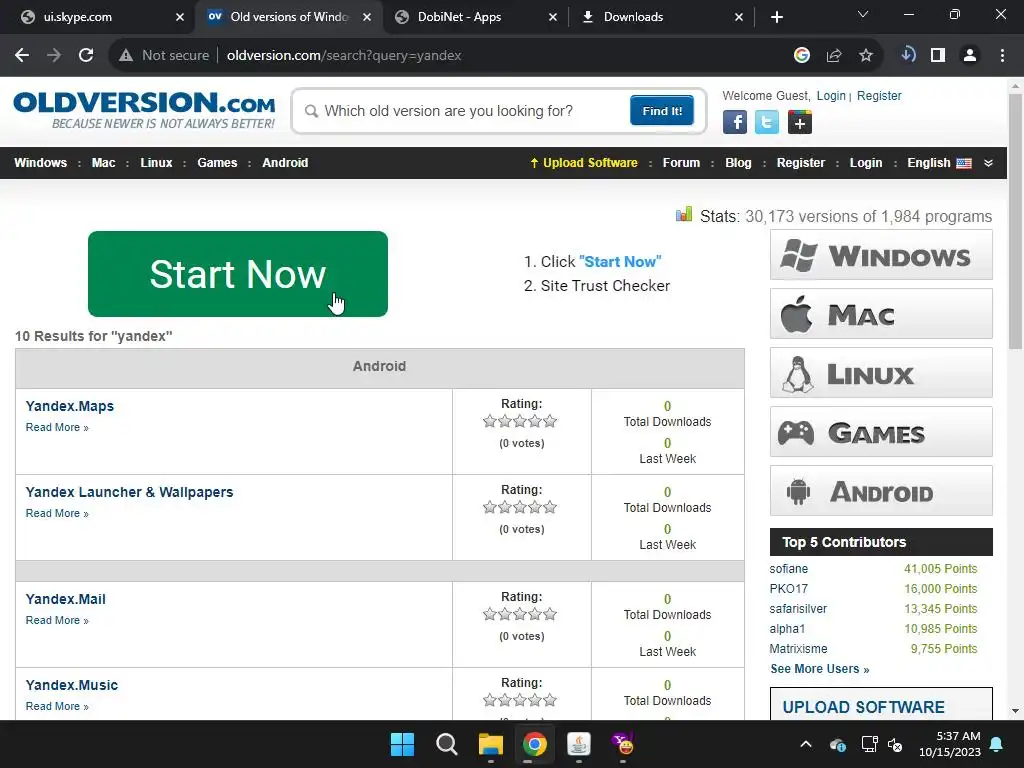Click the Google Plus icon
Viewport: 1024px width, 768px height.
click(799, 122)
